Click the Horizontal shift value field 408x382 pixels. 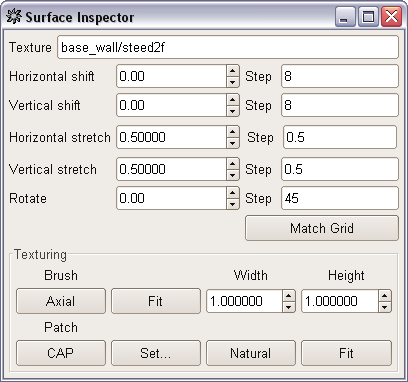pos(172,76)
